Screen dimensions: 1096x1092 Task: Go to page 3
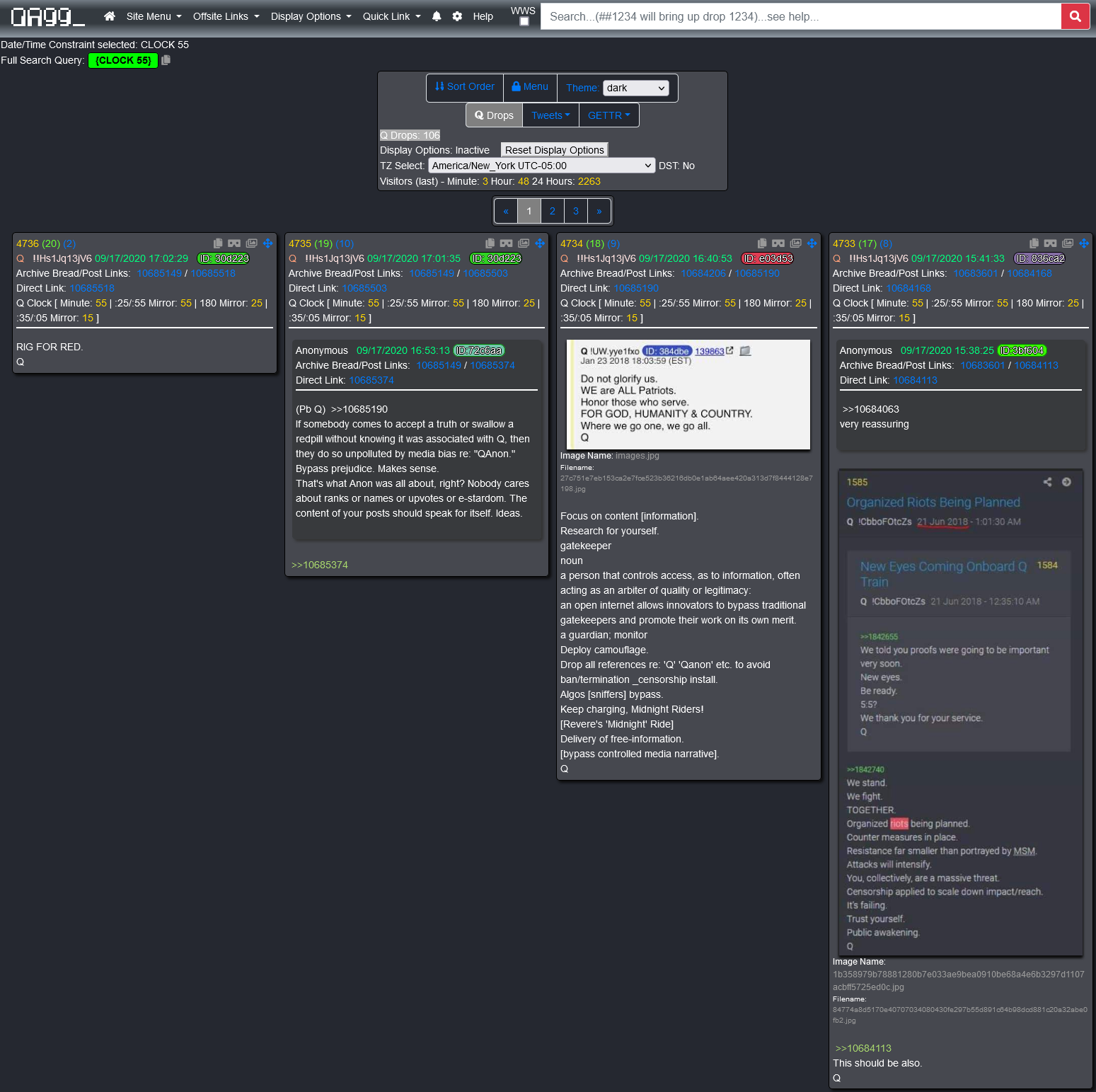tap(576, 211)
